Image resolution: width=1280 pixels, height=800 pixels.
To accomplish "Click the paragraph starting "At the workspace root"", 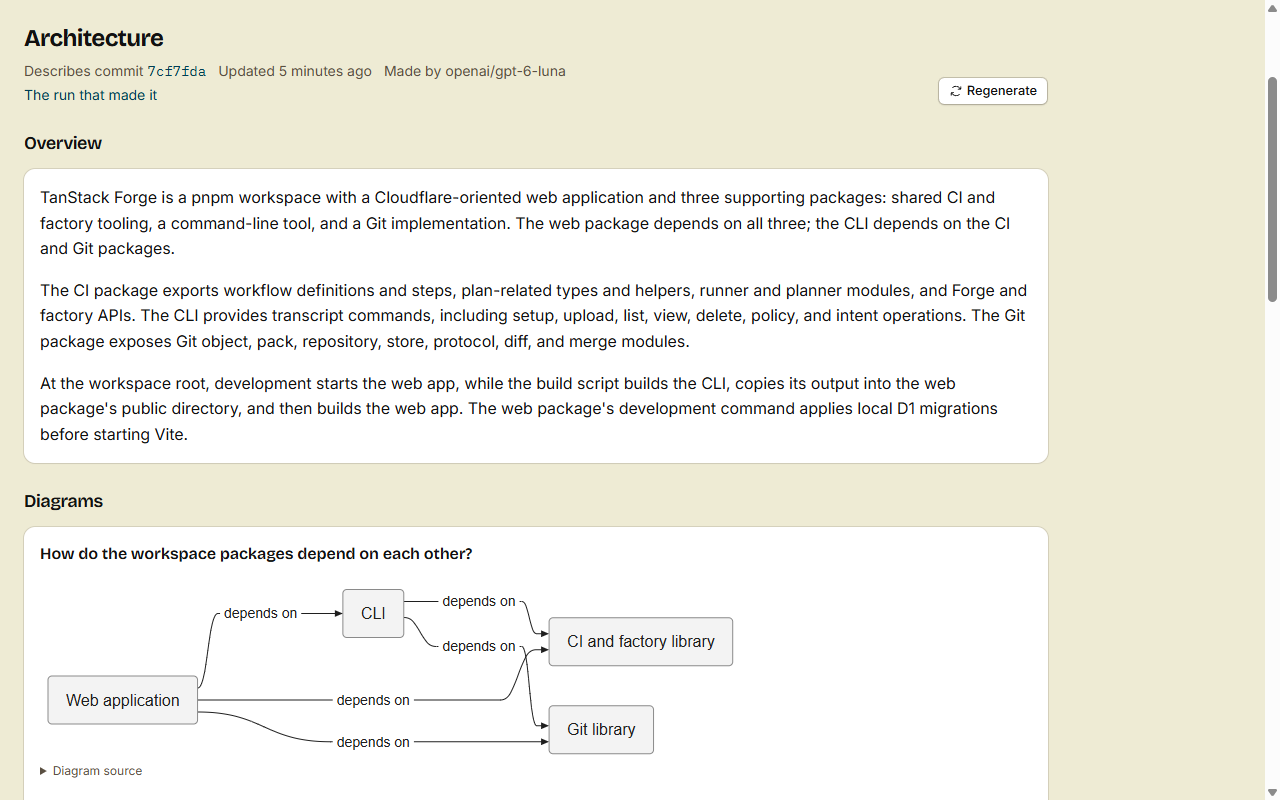I will click(x=536, y=409).
